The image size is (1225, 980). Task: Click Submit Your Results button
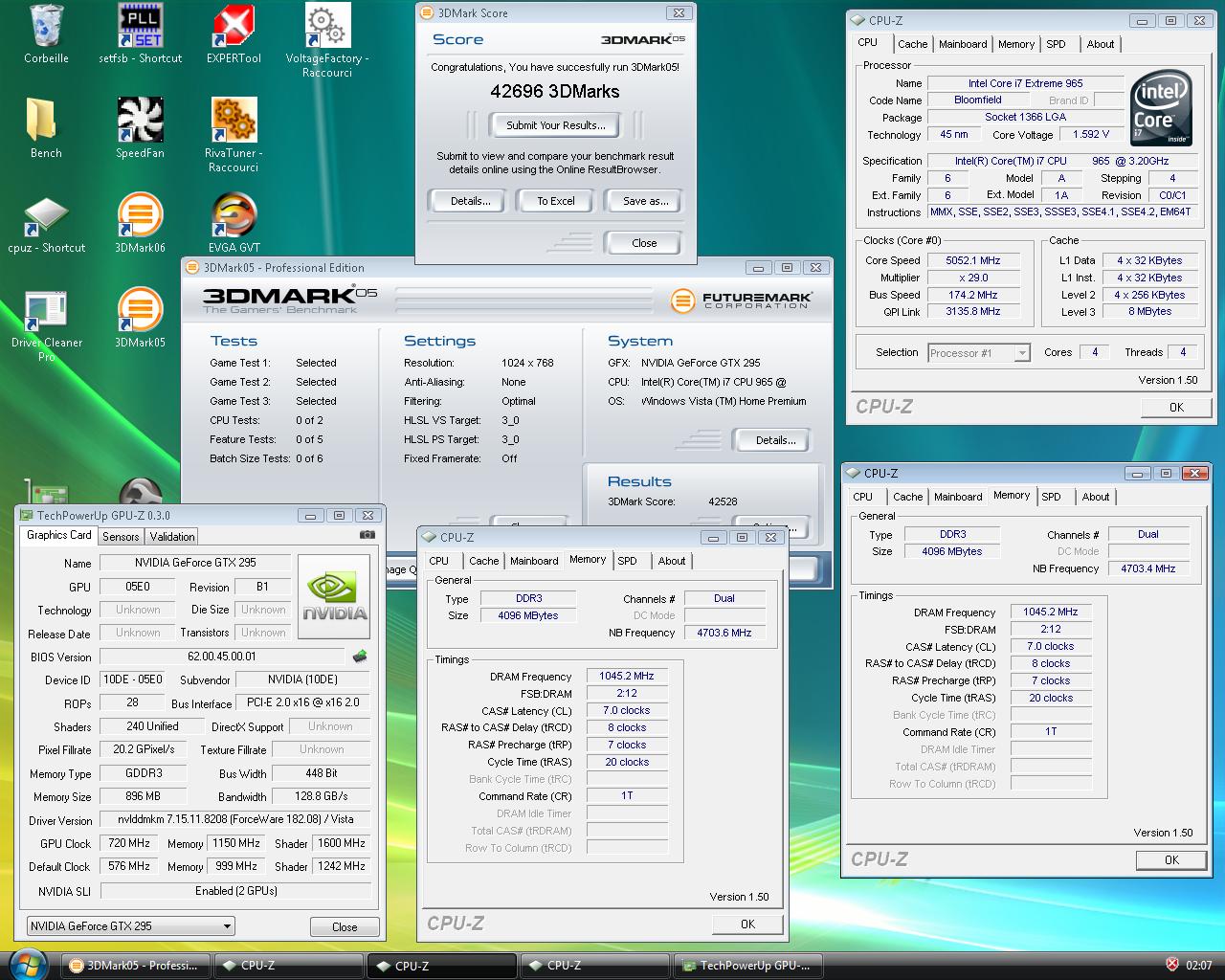(555, 125)
